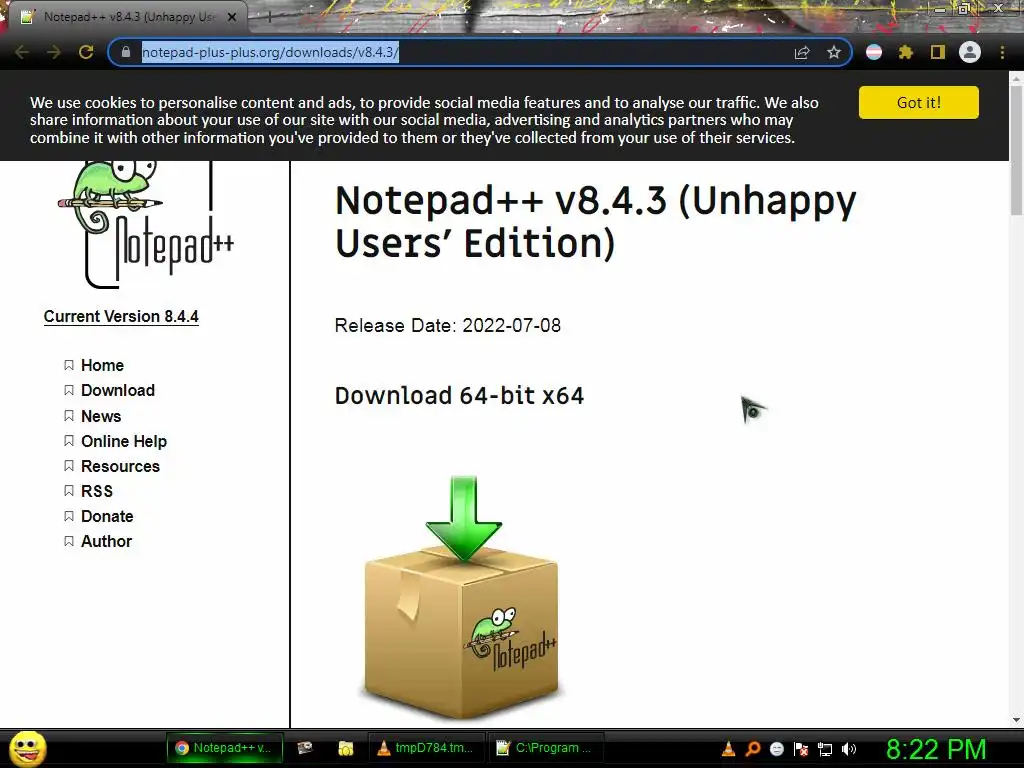
Task: Open the smiley face start button
Action: (x=27, y=748)
